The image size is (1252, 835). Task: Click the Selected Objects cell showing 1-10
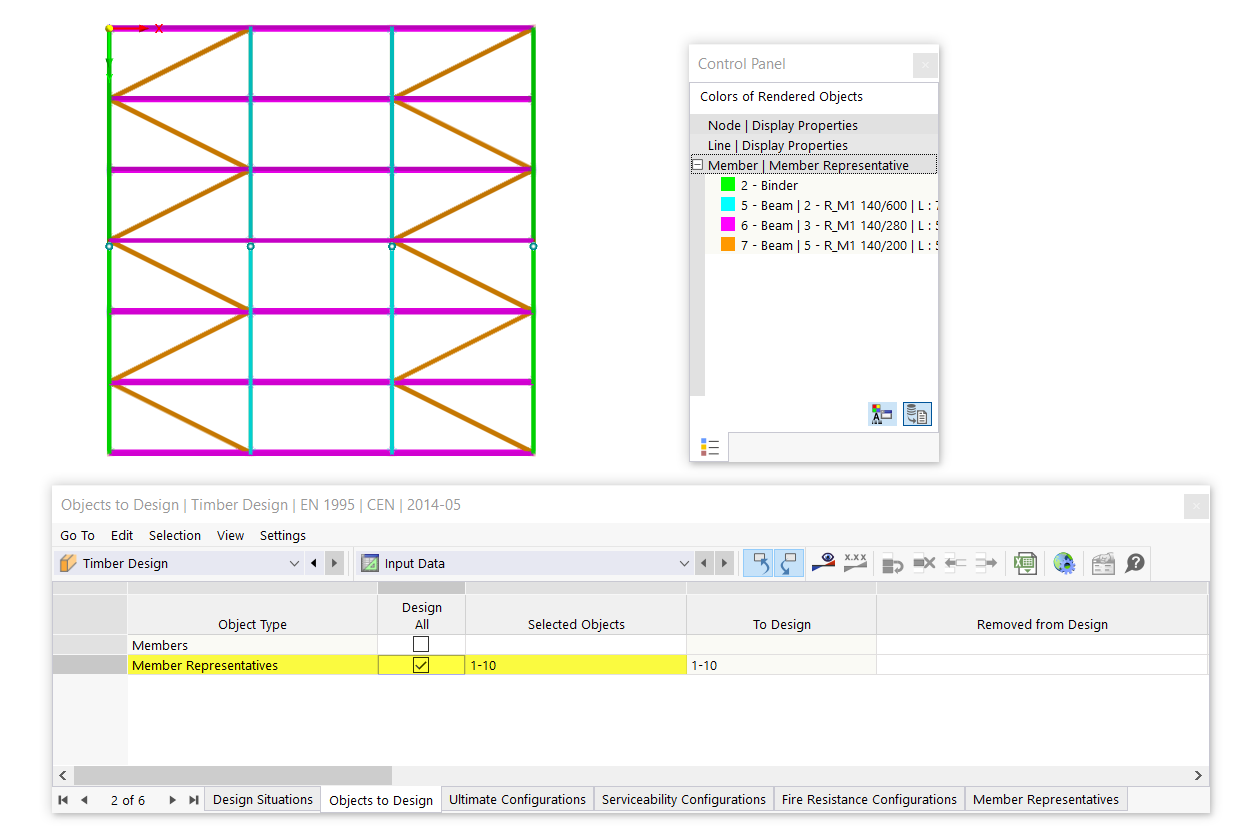click(x=575, y=665)
